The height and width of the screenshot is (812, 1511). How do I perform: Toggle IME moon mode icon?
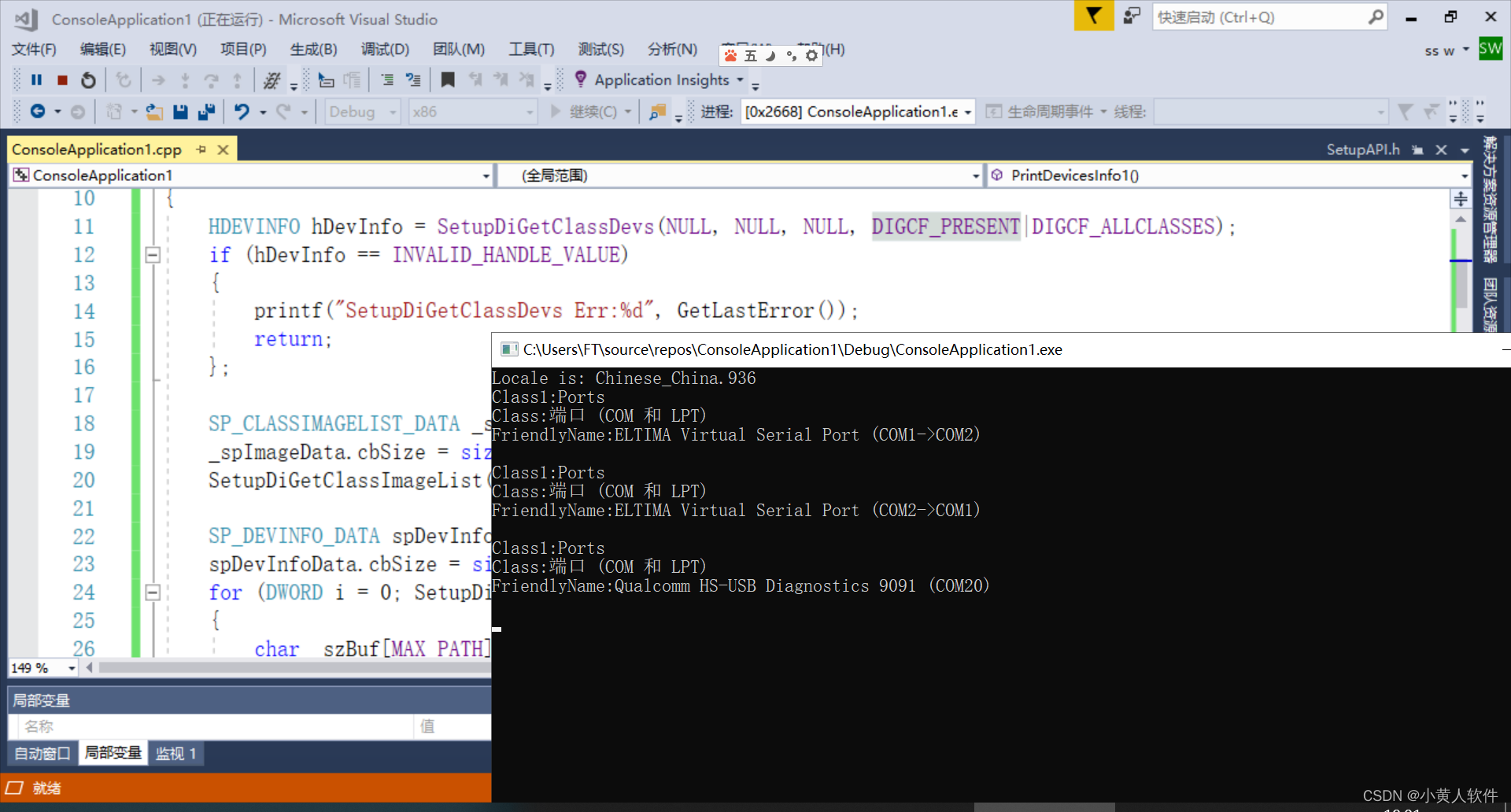point(770,55)
